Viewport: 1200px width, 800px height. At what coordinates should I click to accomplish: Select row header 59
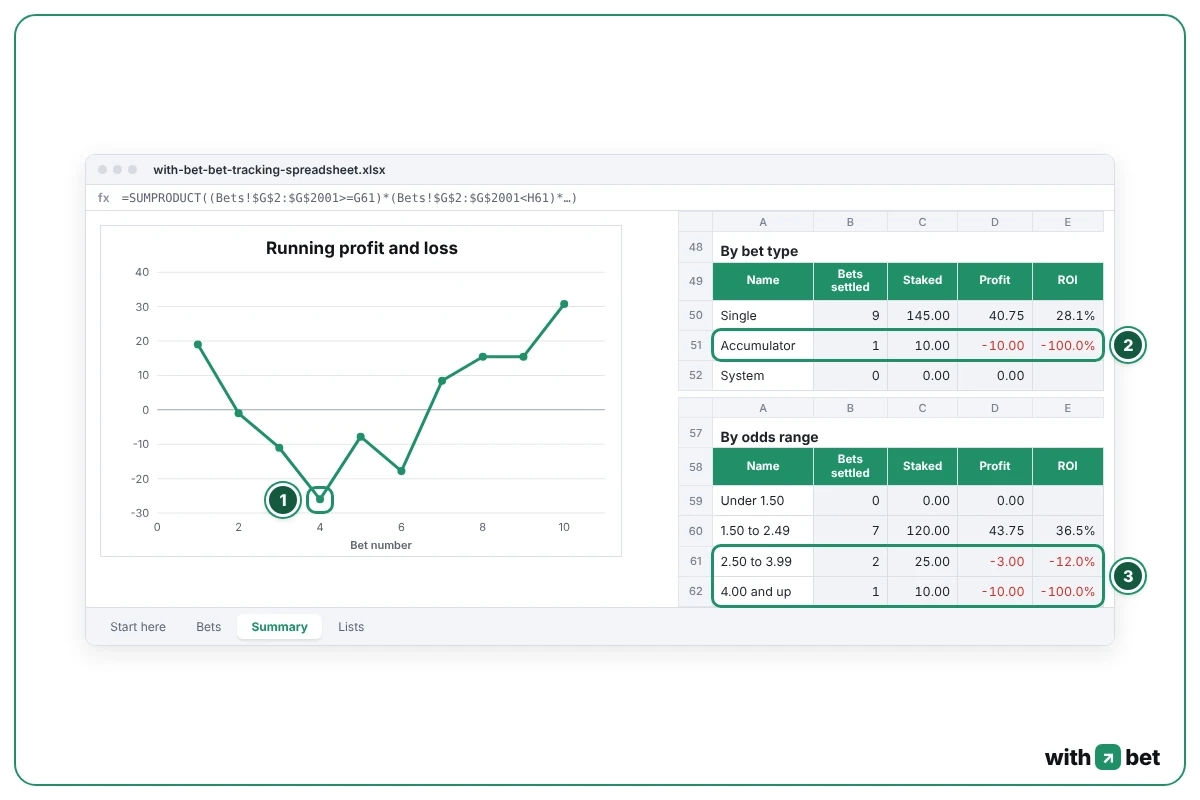point(696,501)
